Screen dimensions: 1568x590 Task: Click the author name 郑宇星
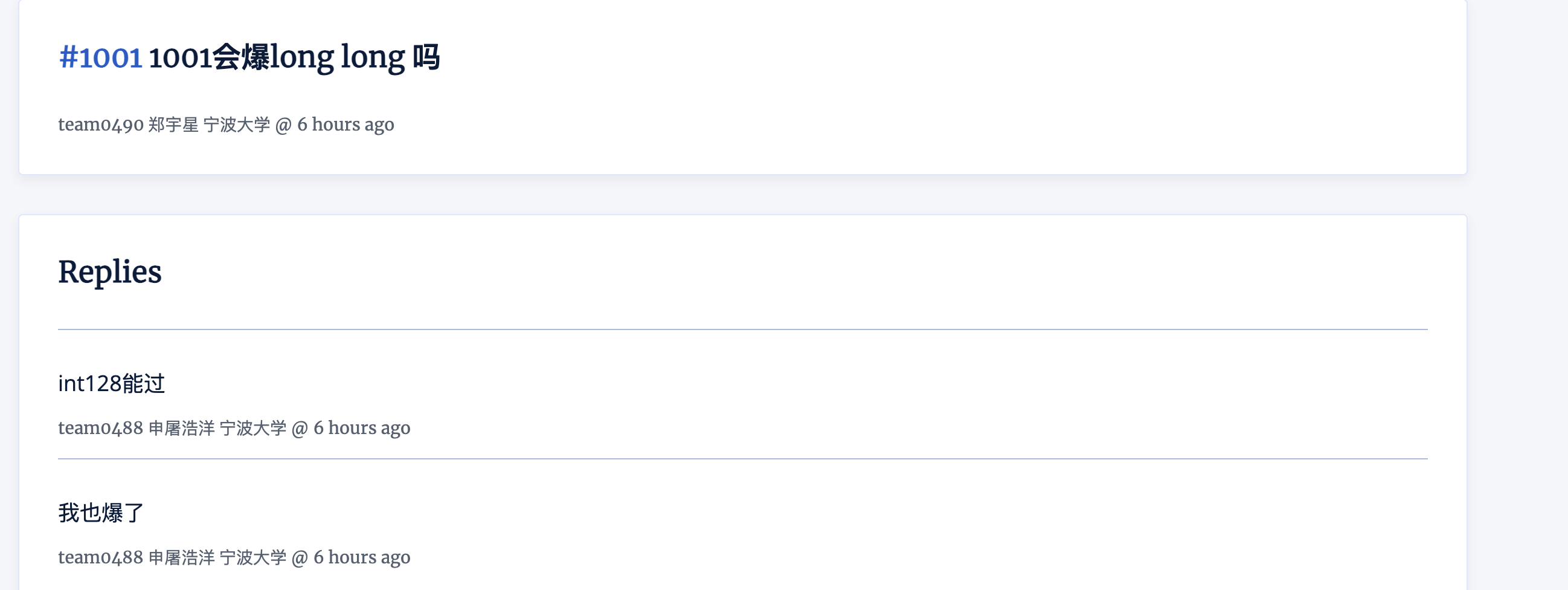tap(173, 125)
